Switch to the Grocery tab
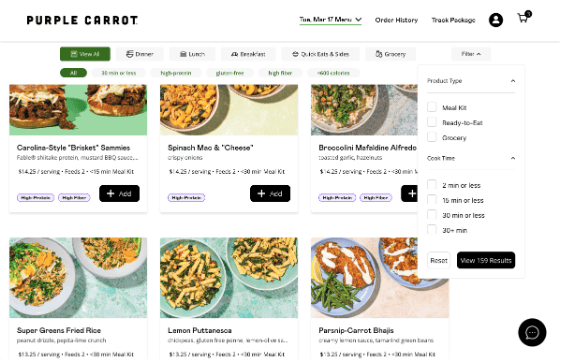Viewport: 562px width, 362px height. click(x=391, y=54)
